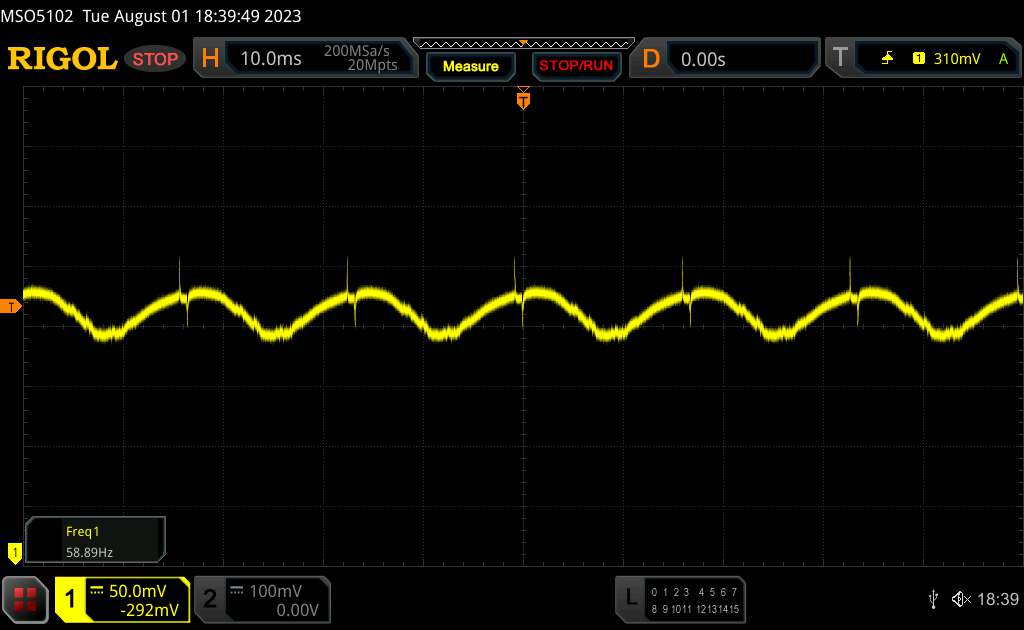Click the channel 2 coupling icon
This screenshot has width=1024, height=630.
[236, 591]
